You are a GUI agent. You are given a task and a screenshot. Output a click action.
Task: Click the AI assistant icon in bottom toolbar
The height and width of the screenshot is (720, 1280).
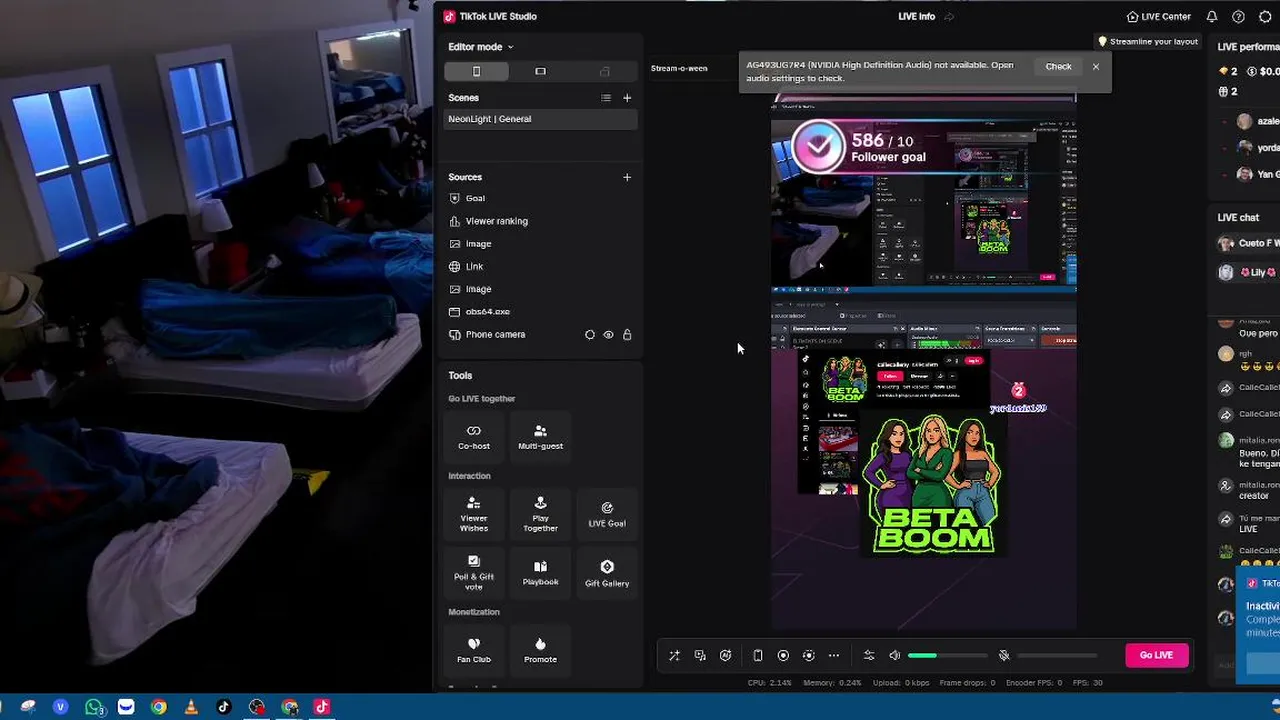click(x=726, y=656)
